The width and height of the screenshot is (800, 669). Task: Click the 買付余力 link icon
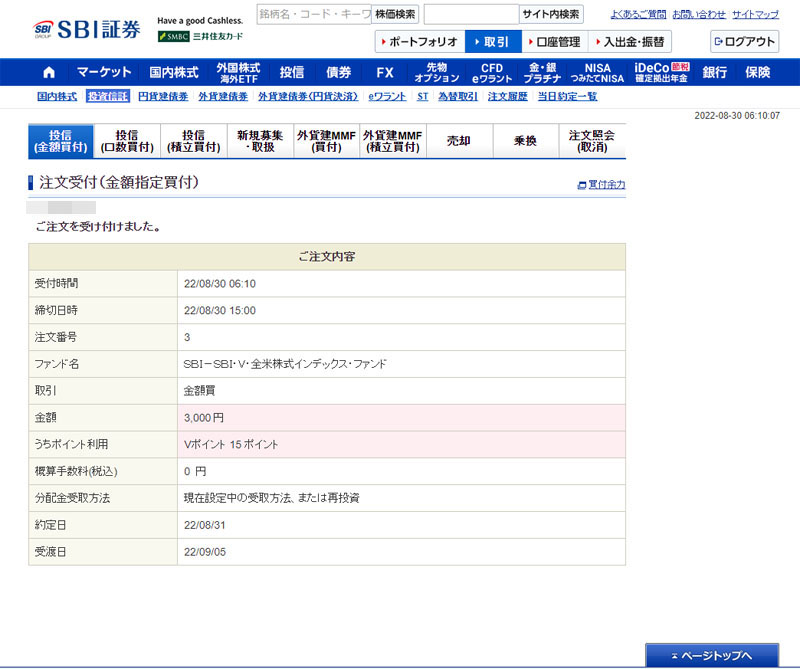pyautogui.click(x=582, y=185)
